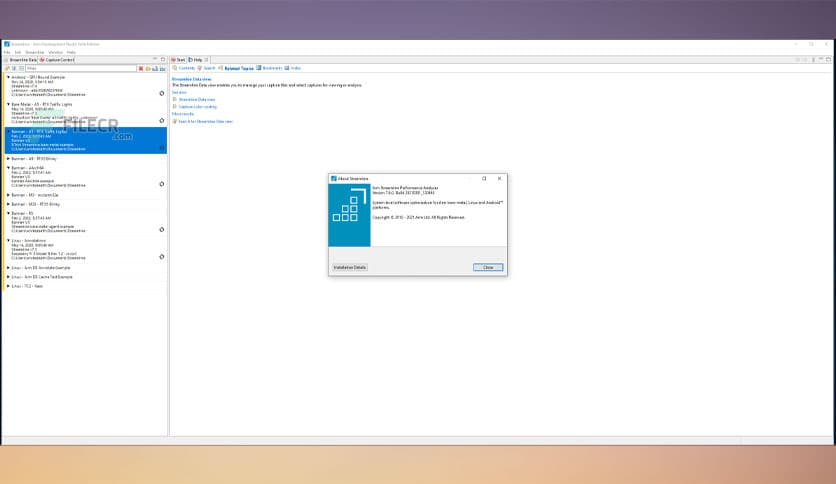Open the File menu
The width and height of the screenshot is (836, 484).
[7, 52]
